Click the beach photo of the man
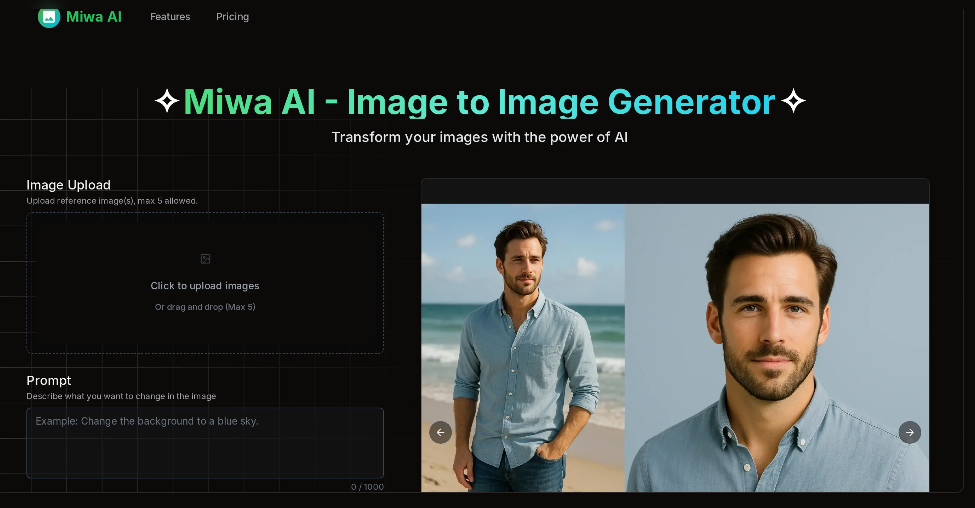Viewport: 975px width, 508px height. point(523,348)
